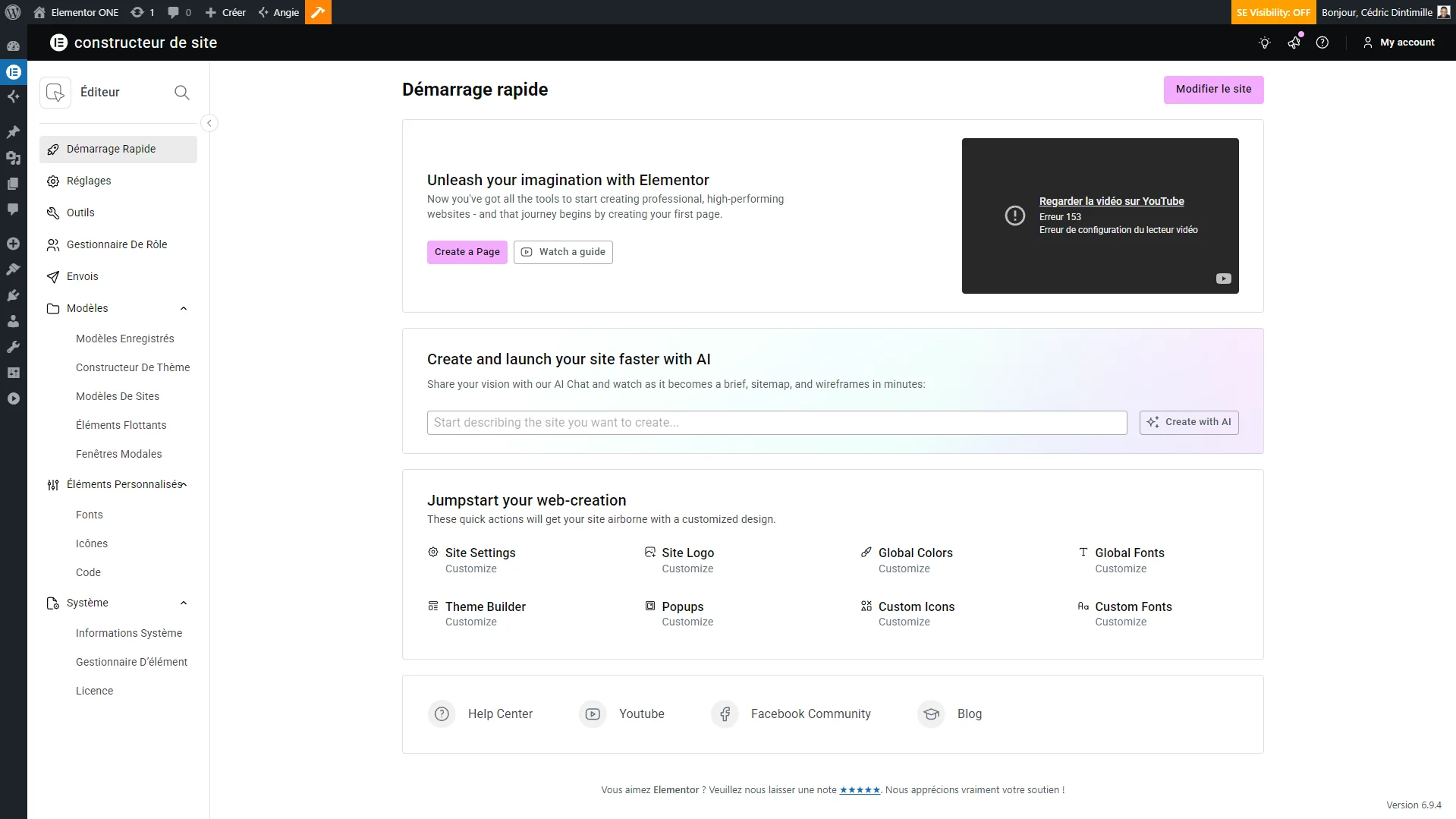1456x819 pixels.
Task: Collapse the Modèles section
Action: (184, 308)
